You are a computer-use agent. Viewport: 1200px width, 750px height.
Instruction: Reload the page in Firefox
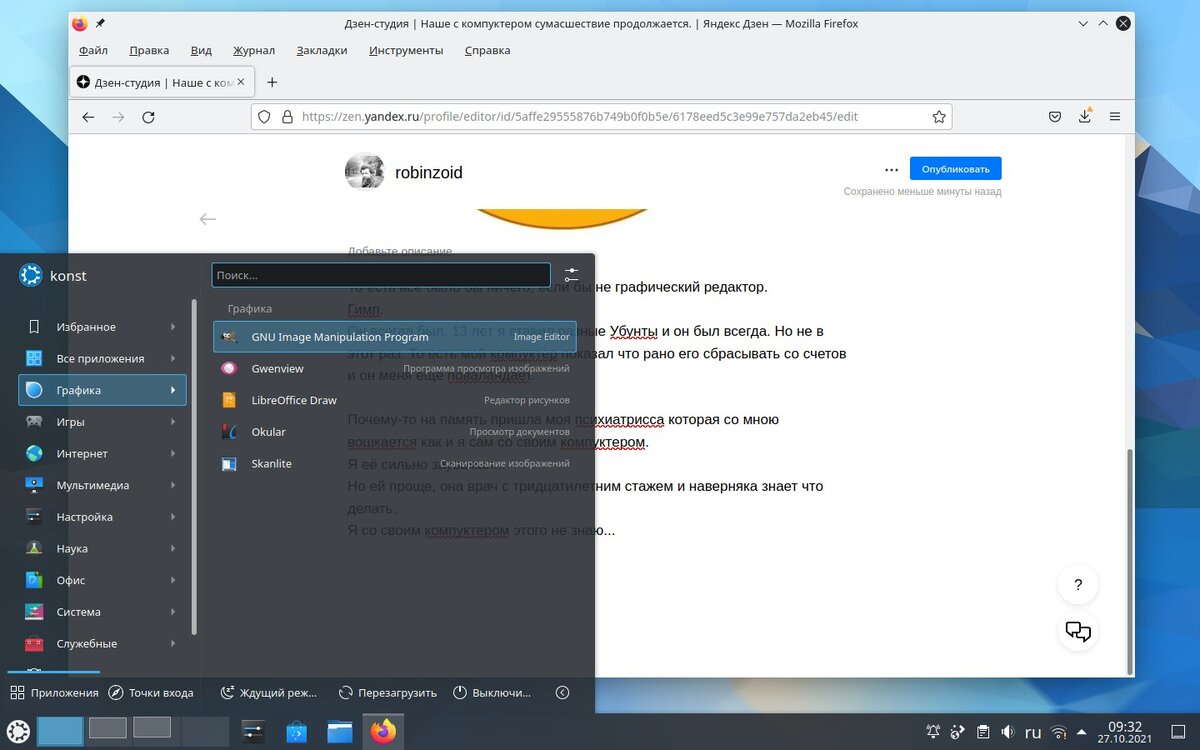pos(148,117)
